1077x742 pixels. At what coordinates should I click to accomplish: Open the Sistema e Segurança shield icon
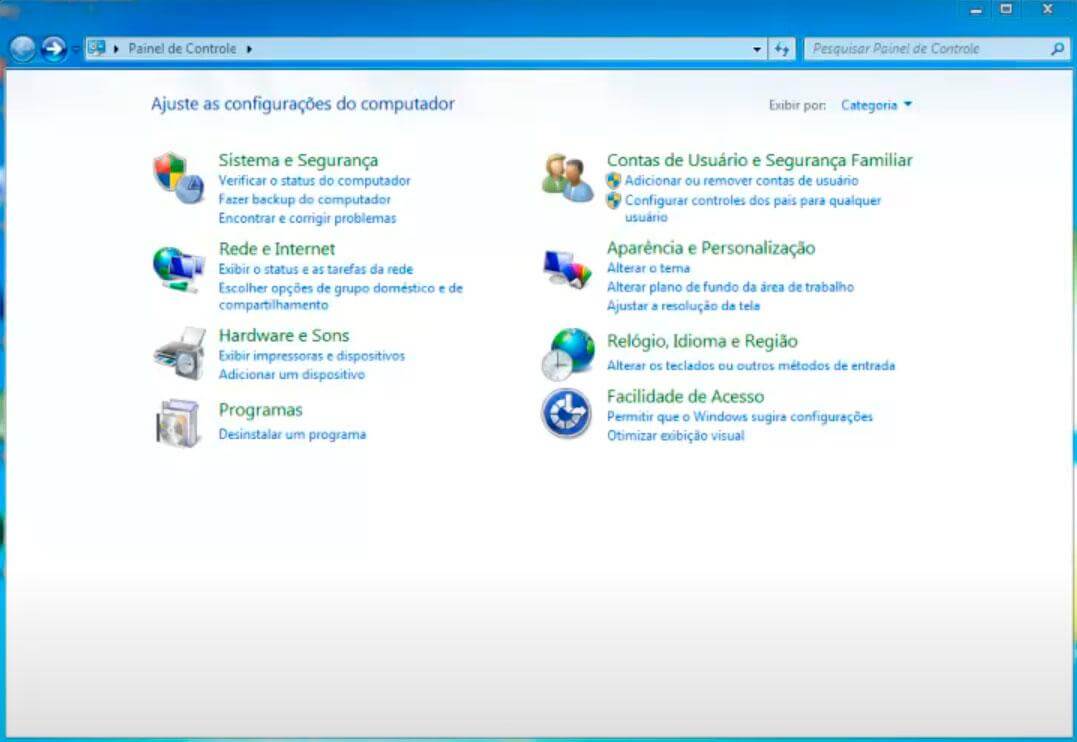179,178
